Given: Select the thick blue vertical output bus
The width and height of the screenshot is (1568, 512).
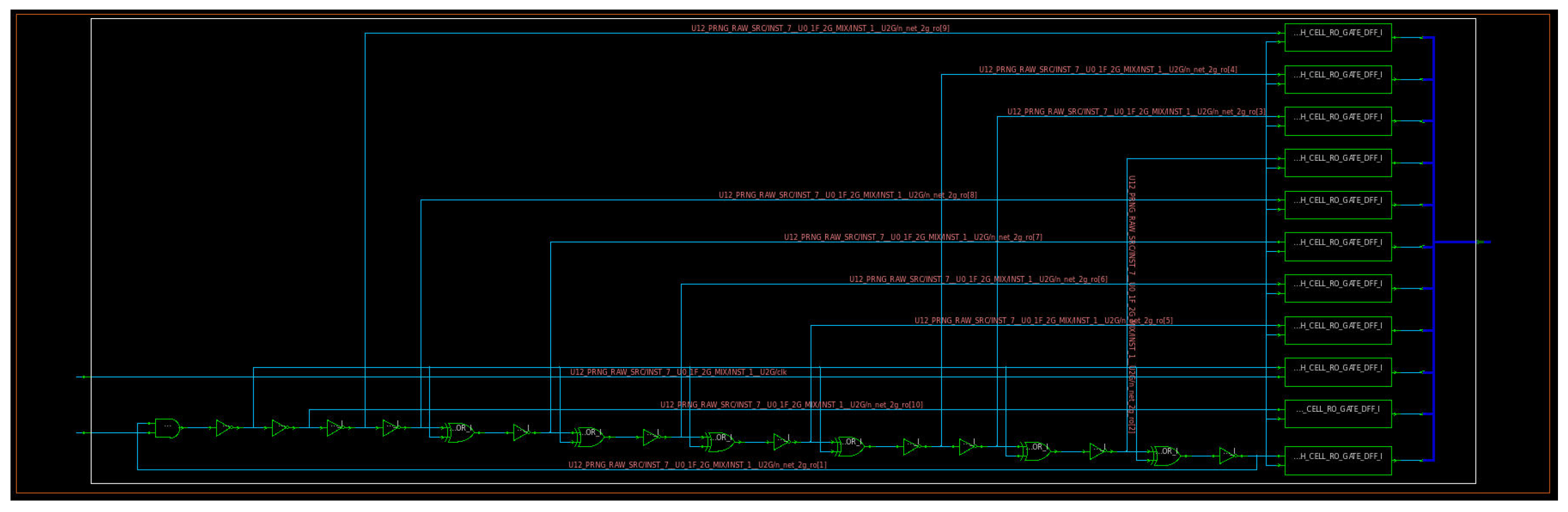Looking at the screenshot, I should [x=1433, y=249].
